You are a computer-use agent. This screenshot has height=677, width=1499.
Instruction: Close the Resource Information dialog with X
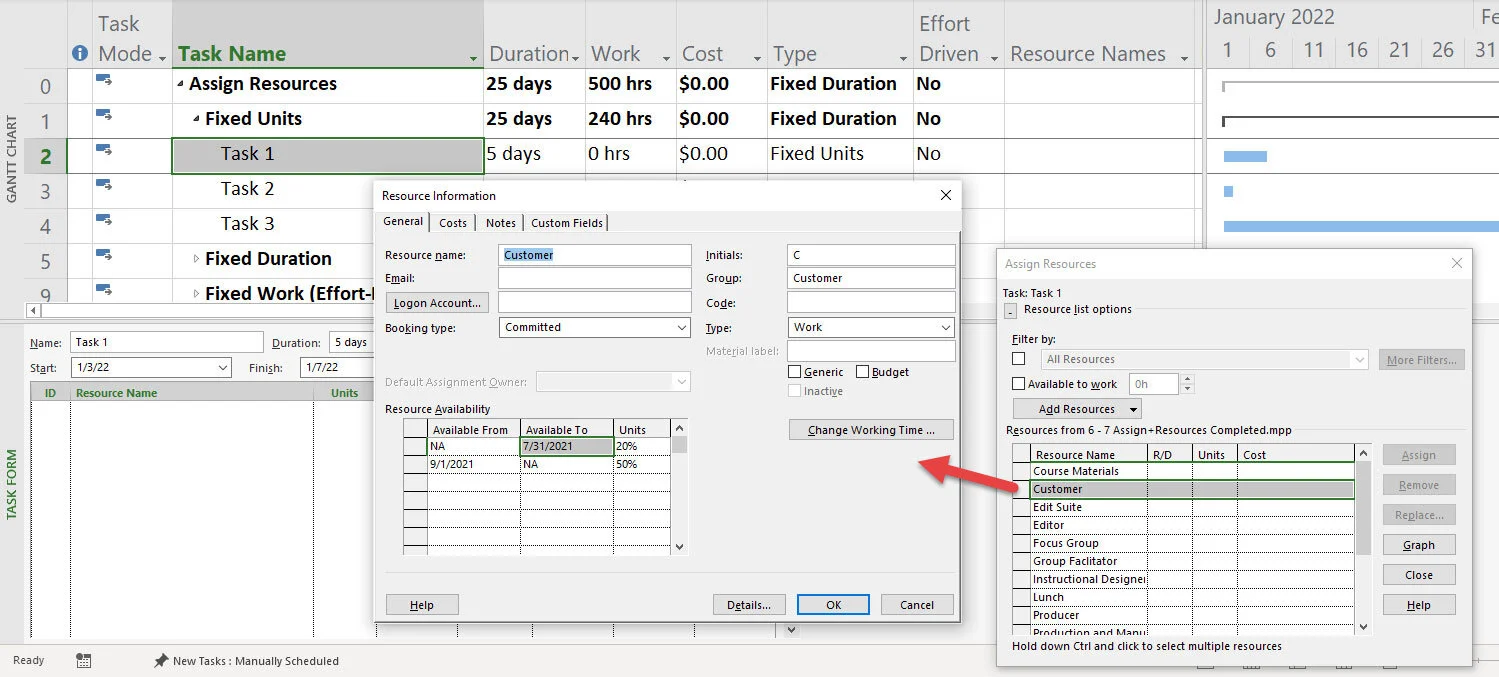tap(945, 195)
